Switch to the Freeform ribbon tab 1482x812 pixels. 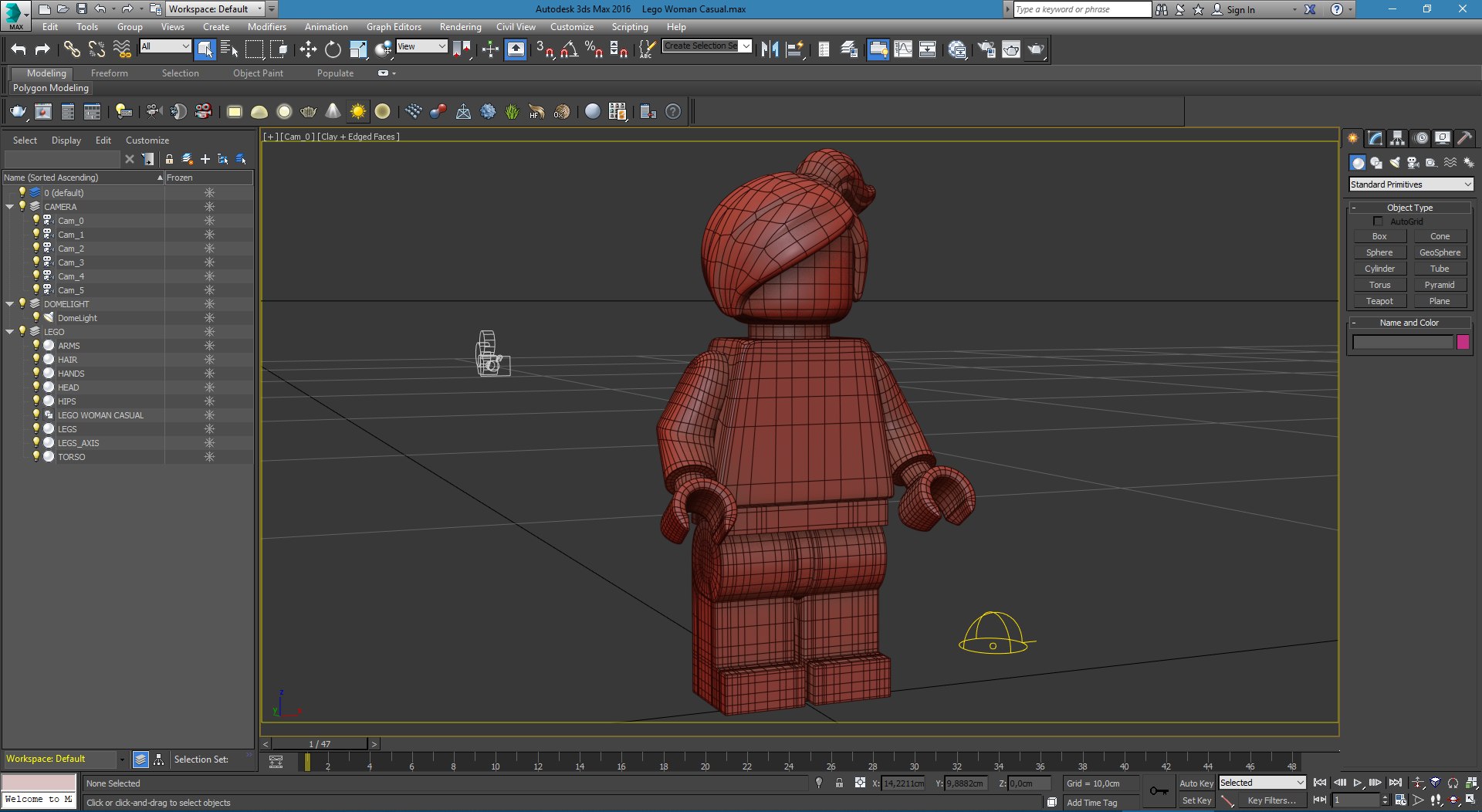coord(109,73)
